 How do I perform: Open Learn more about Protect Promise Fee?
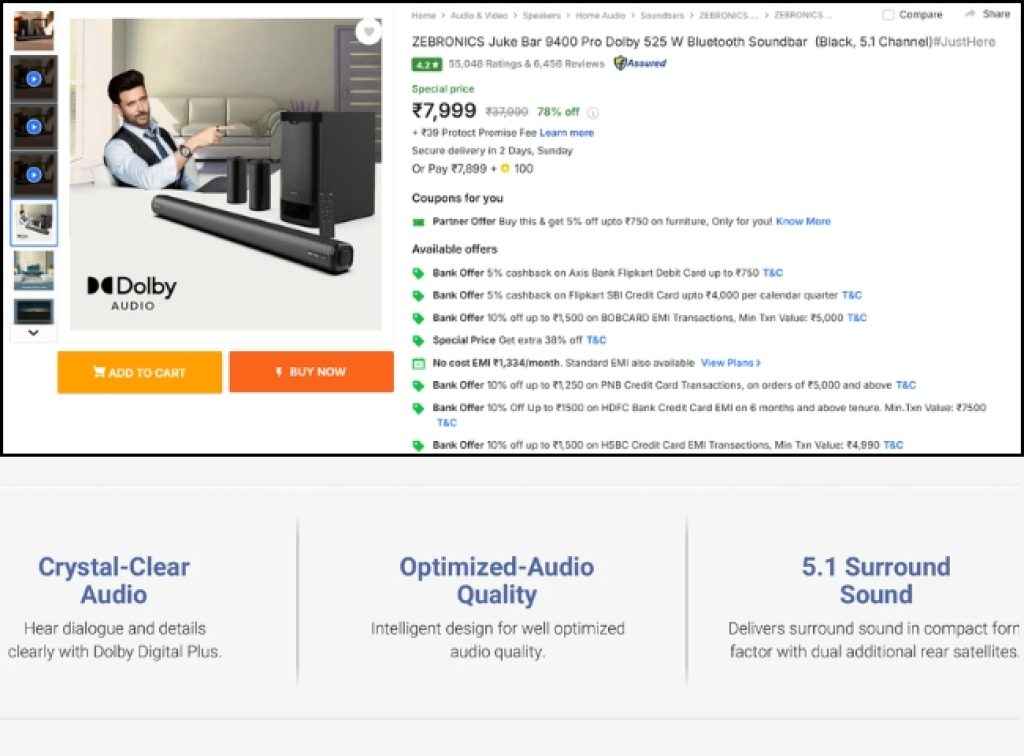pyautogui.click(x=567, y=131)
